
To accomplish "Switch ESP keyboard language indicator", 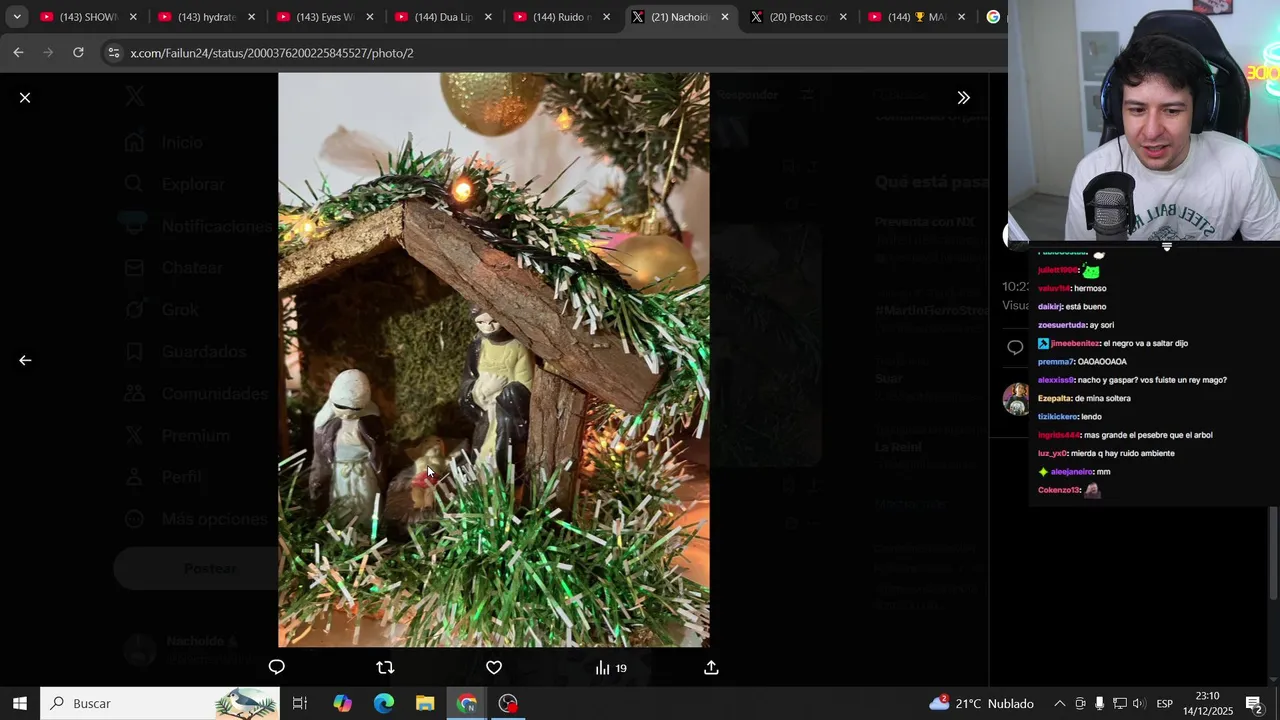I will (1164, 703).
